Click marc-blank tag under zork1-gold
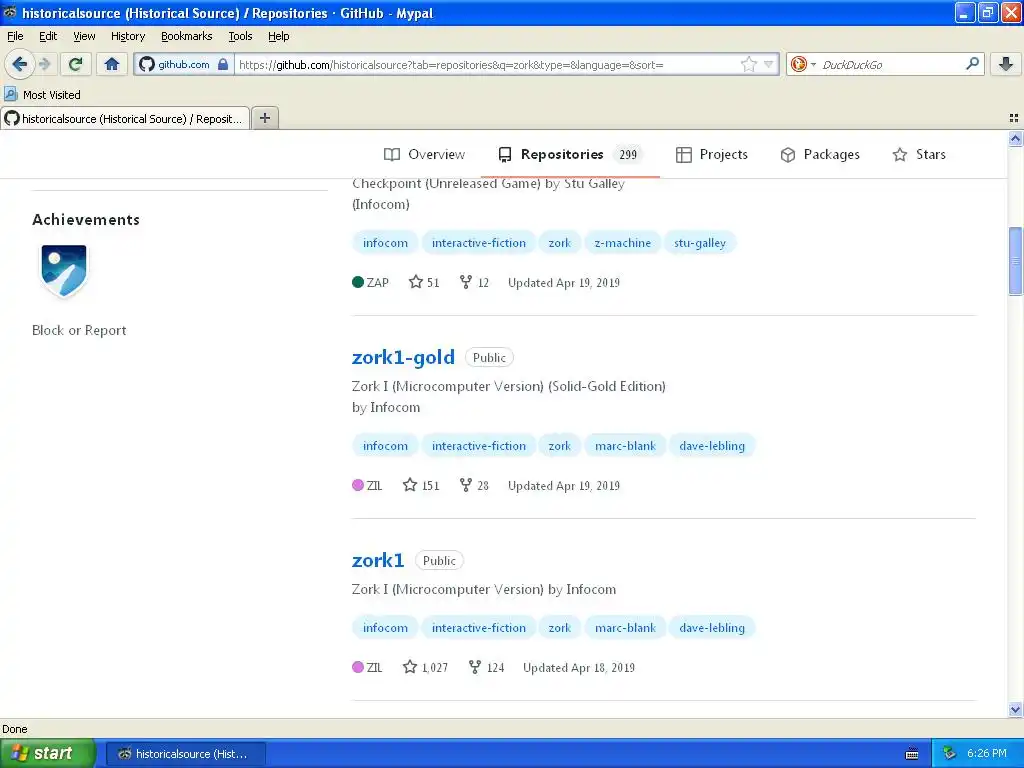Image resolution: width=1024 pixels, height=768 pixels. [x=625, y=446]
